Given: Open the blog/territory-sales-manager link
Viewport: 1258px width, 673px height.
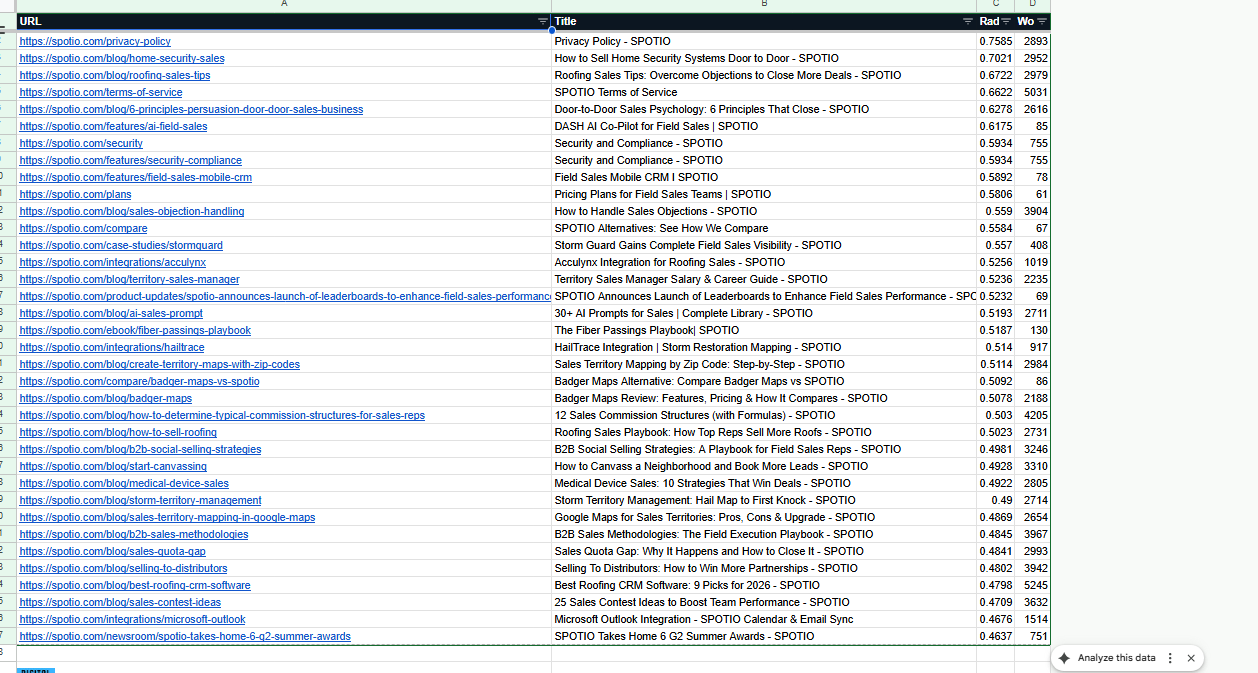Looking at the screenshot, I should (129, 279).
